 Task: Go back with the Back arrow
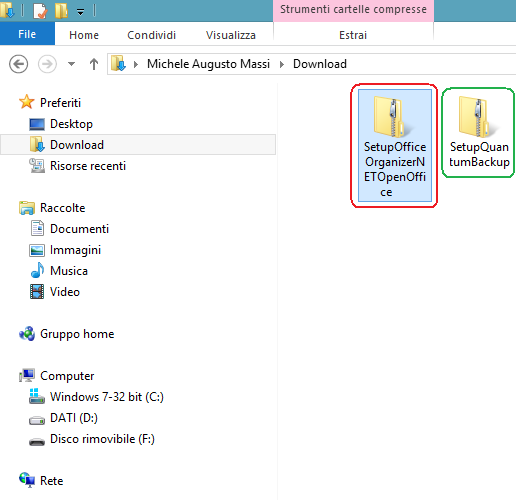[x=18, y=64]
